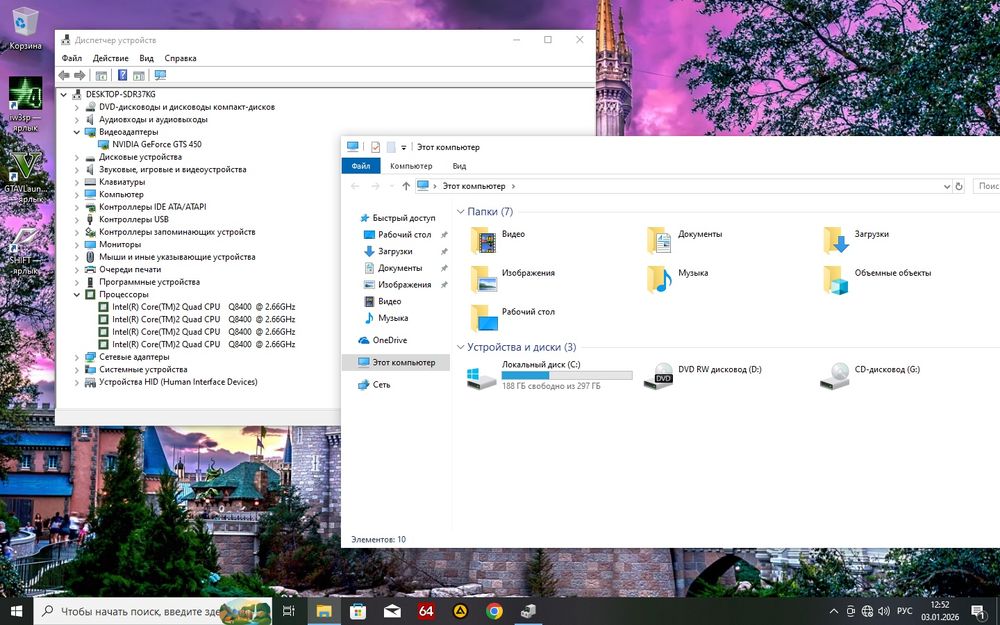Collapse the Устройства и диски (3) group
Viewport: 1000px width, 625px height.
(x=460, y=348)
